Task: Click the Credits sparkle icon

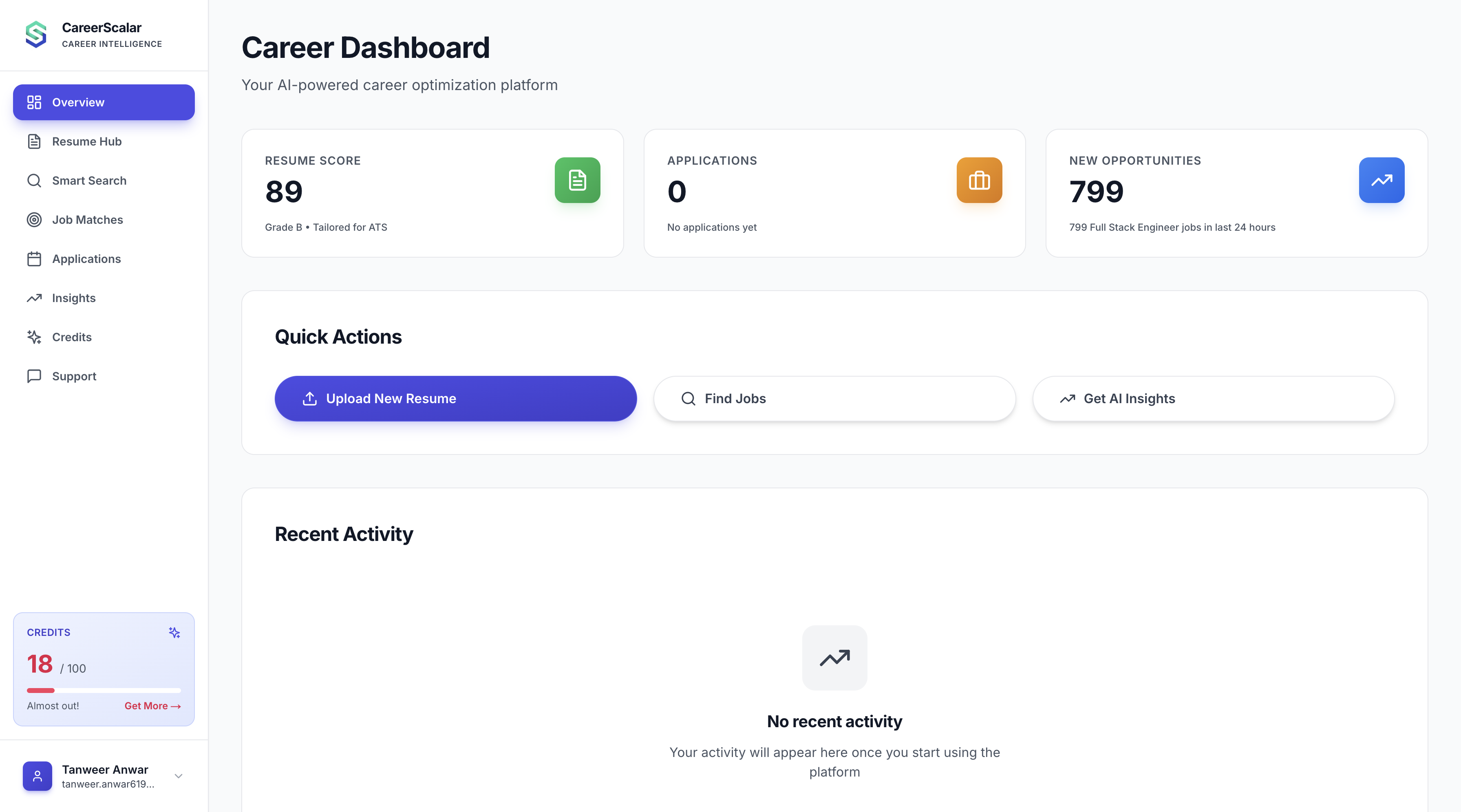Action: point(34,337)
